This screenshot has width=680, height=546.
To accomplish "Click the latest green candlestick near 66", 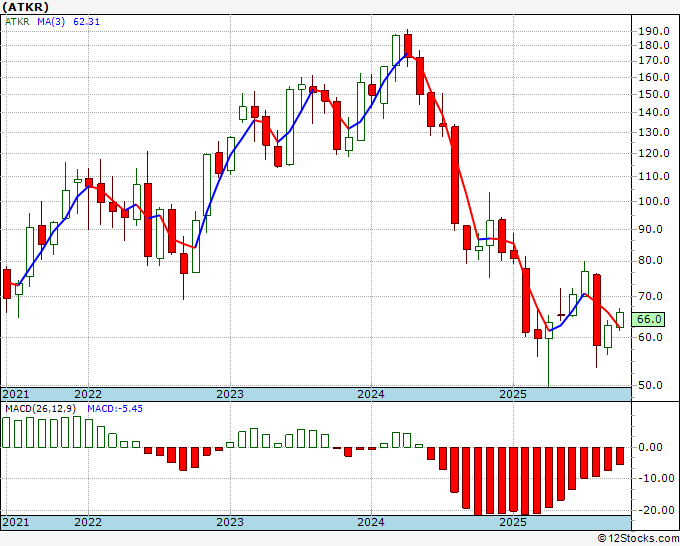I will click(x=620, y=320).
